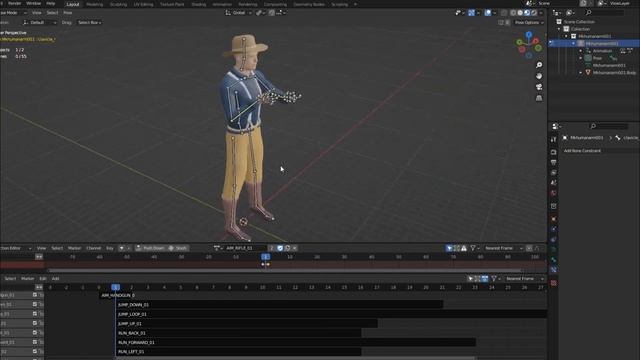Toggle fake user shield for the action
640x360 pixels.
(280, 248)
